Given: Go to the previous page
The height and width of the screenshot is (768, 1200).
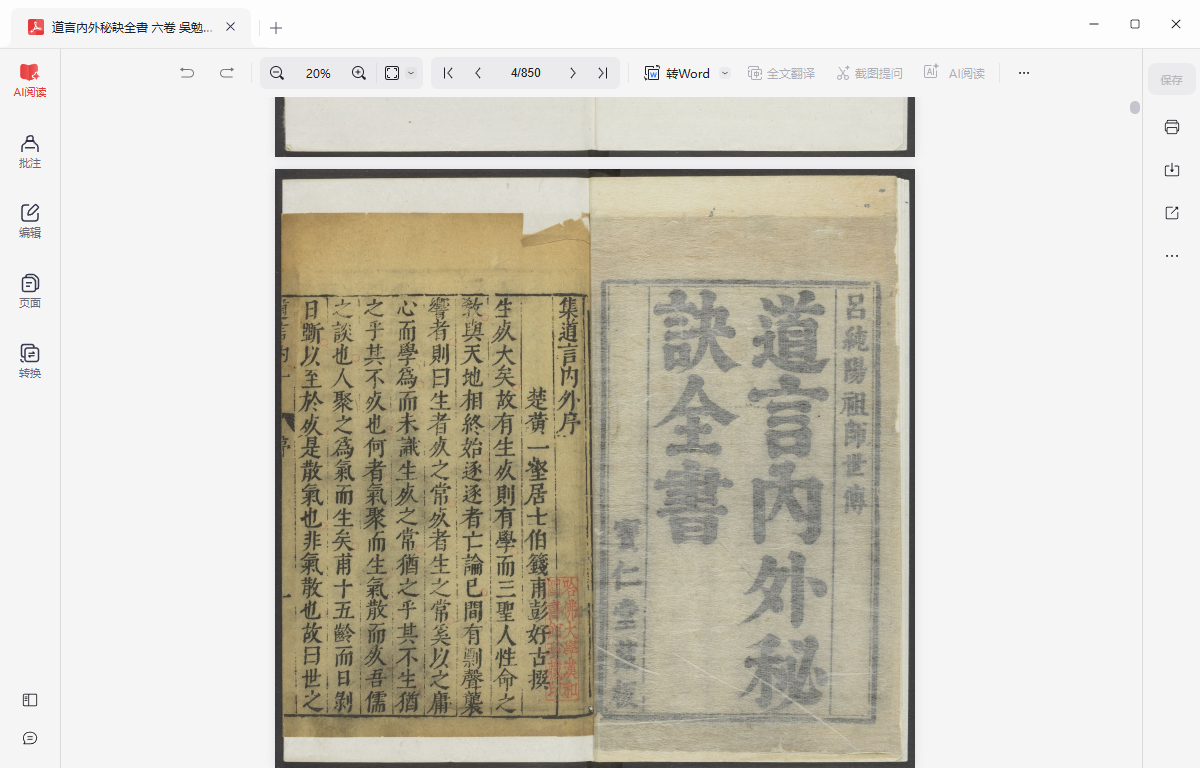Looking at the screenshot, I should [478, 73].
